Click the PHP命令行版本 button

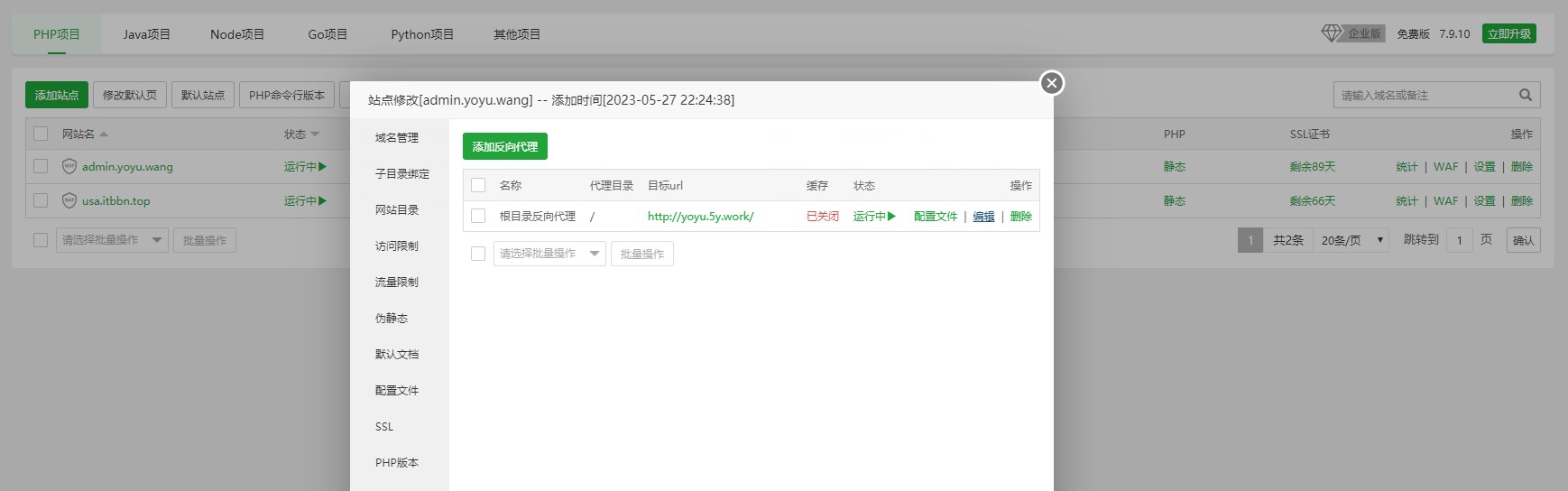click(287, 95)
